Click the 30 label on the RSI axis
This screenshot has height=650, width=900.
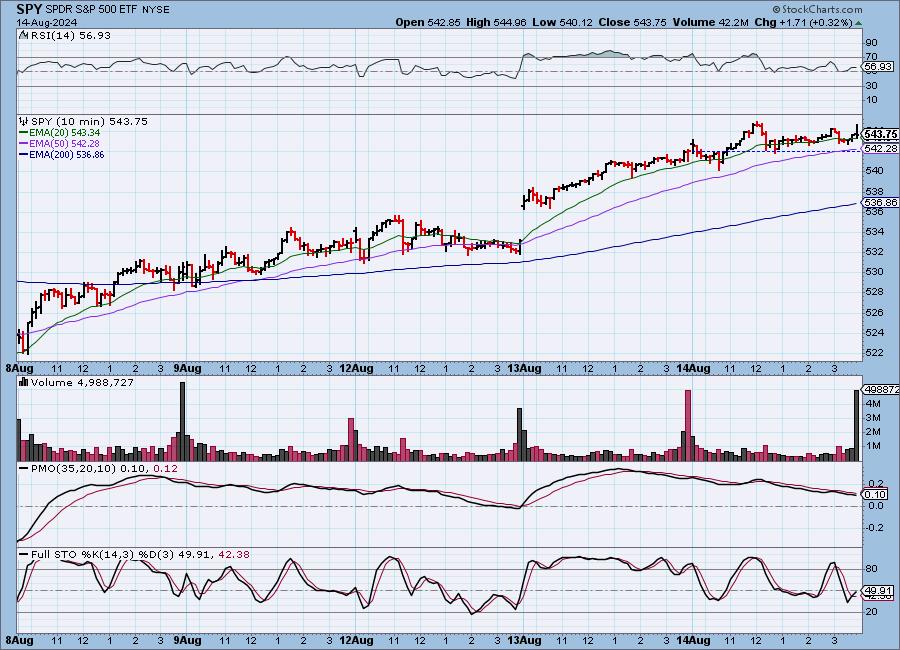coord(871,86)
